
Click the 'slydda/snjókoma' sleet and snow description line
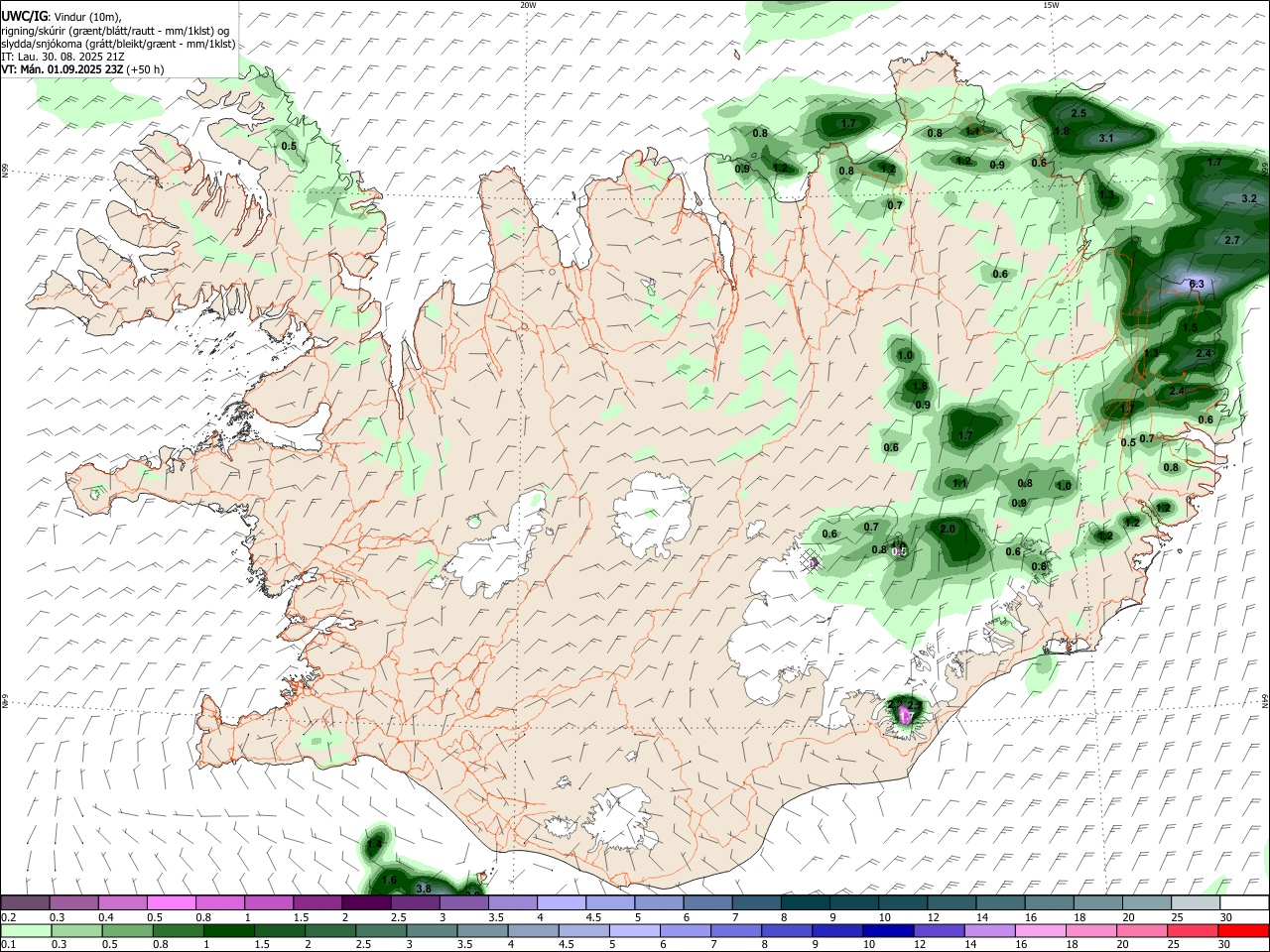(118, 44)
